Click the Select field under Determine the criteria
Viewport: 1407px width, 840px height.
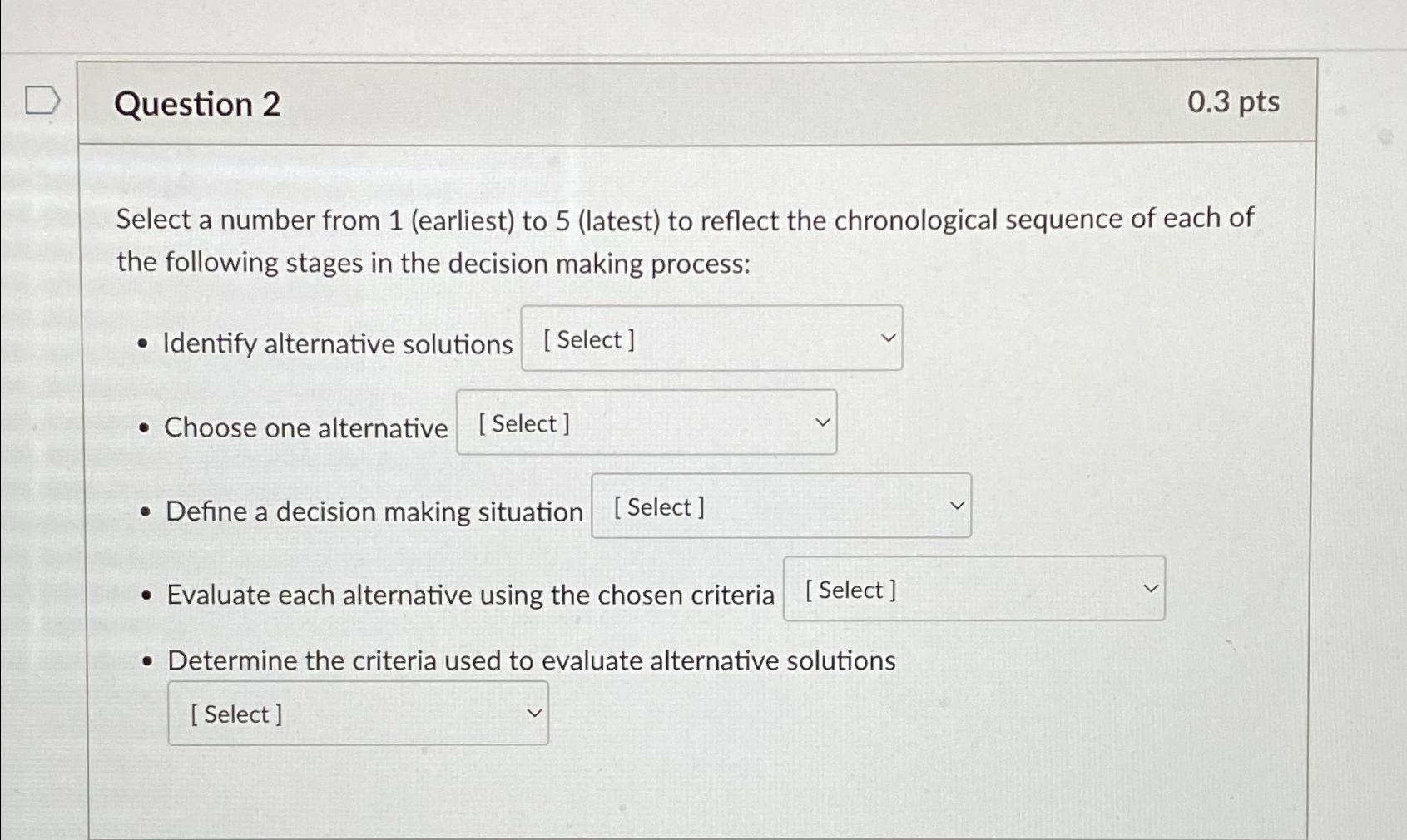point(358,713)
